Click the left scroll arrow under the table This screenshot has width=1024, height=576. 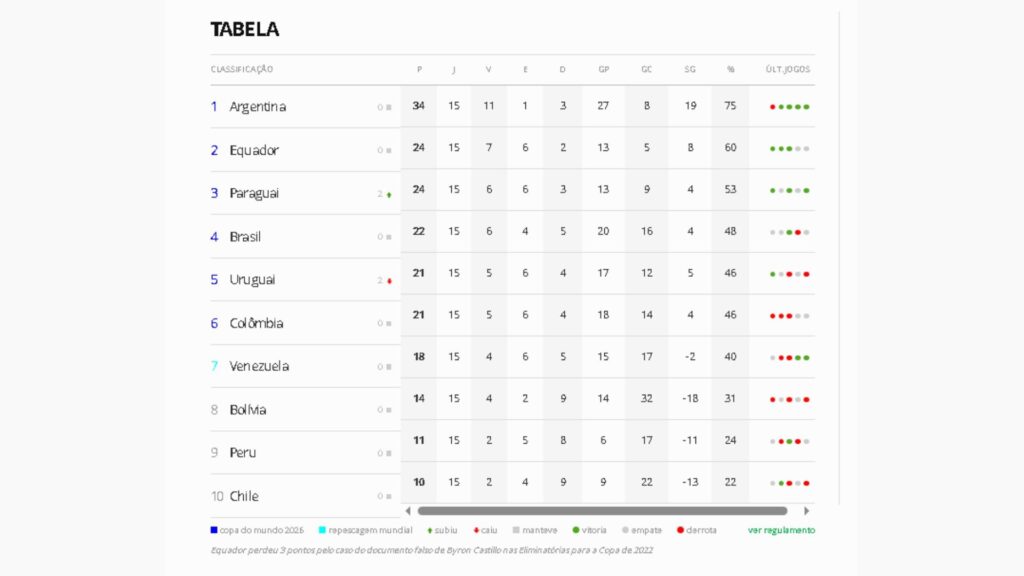pyautogui.click(x=408, y=511)
